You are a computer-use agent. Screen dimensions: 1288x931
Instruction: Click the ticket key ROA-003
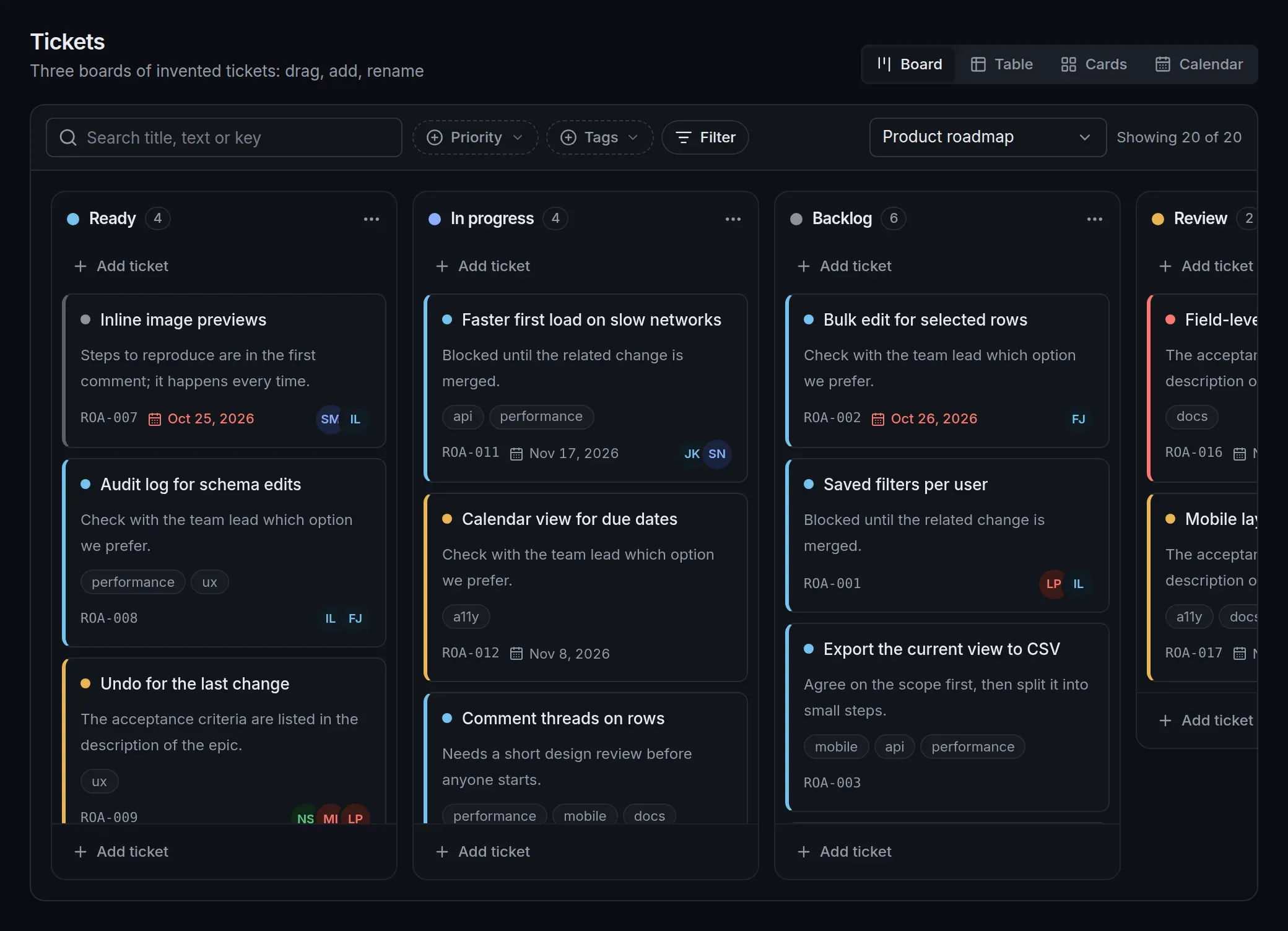pyautogui.click(x=832, y=783)
